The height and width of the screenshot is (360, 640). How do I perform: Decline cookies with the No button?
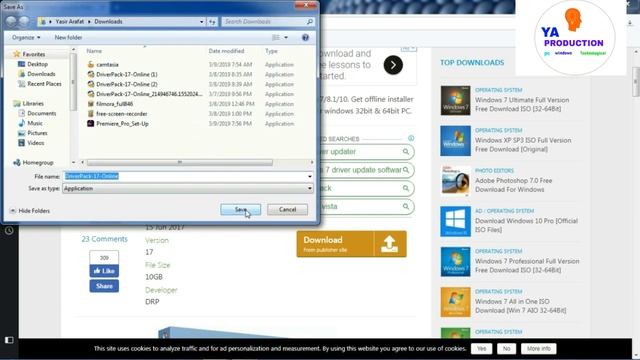point(507,349)
